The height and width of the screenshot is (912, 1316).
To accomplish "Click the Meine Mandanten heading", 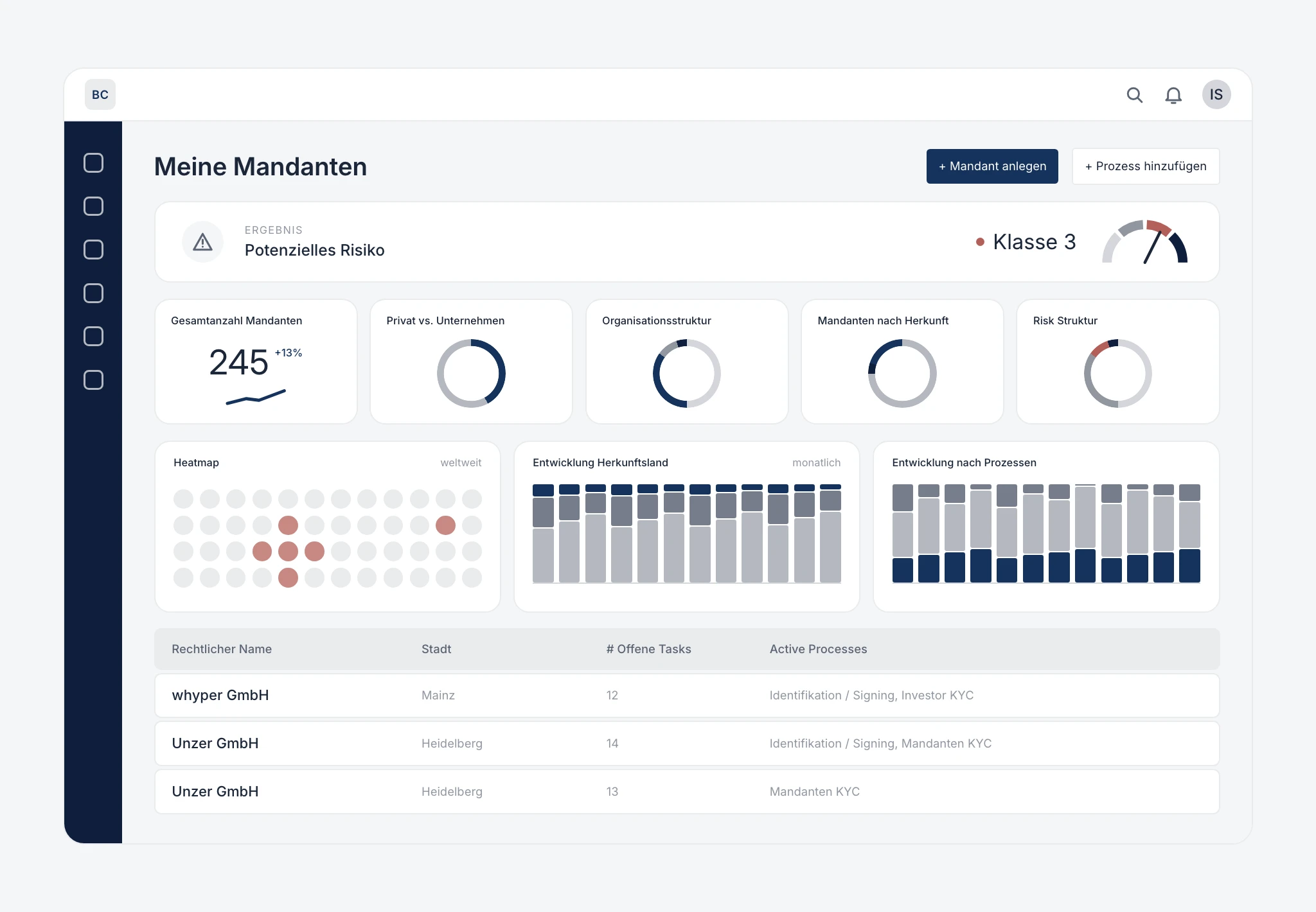I will pyautogui.click(x=260, y=166).
